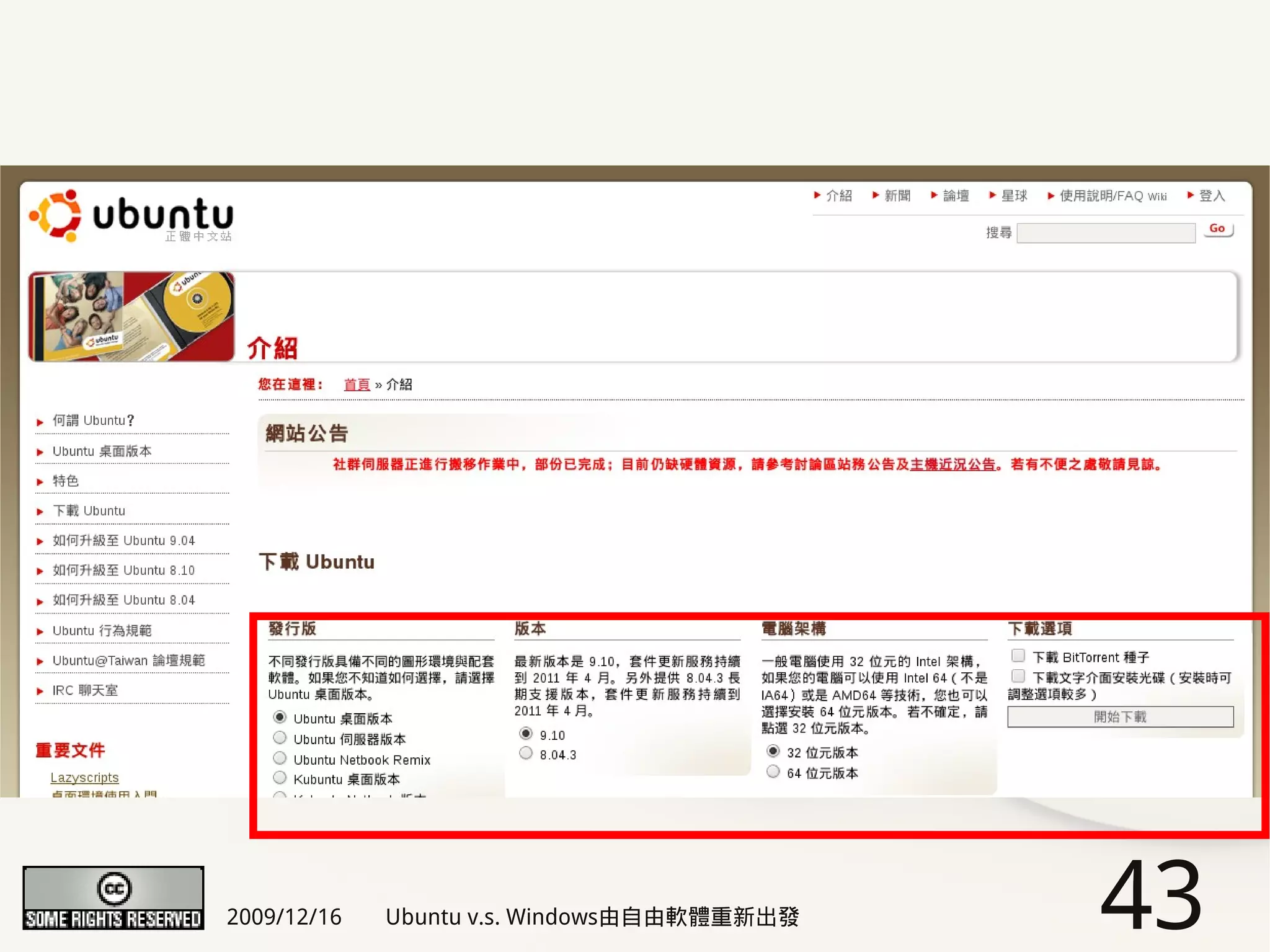1270x952 pixels.
Task: Open the 介紹 top navigation link
Action: coord(839,196)
